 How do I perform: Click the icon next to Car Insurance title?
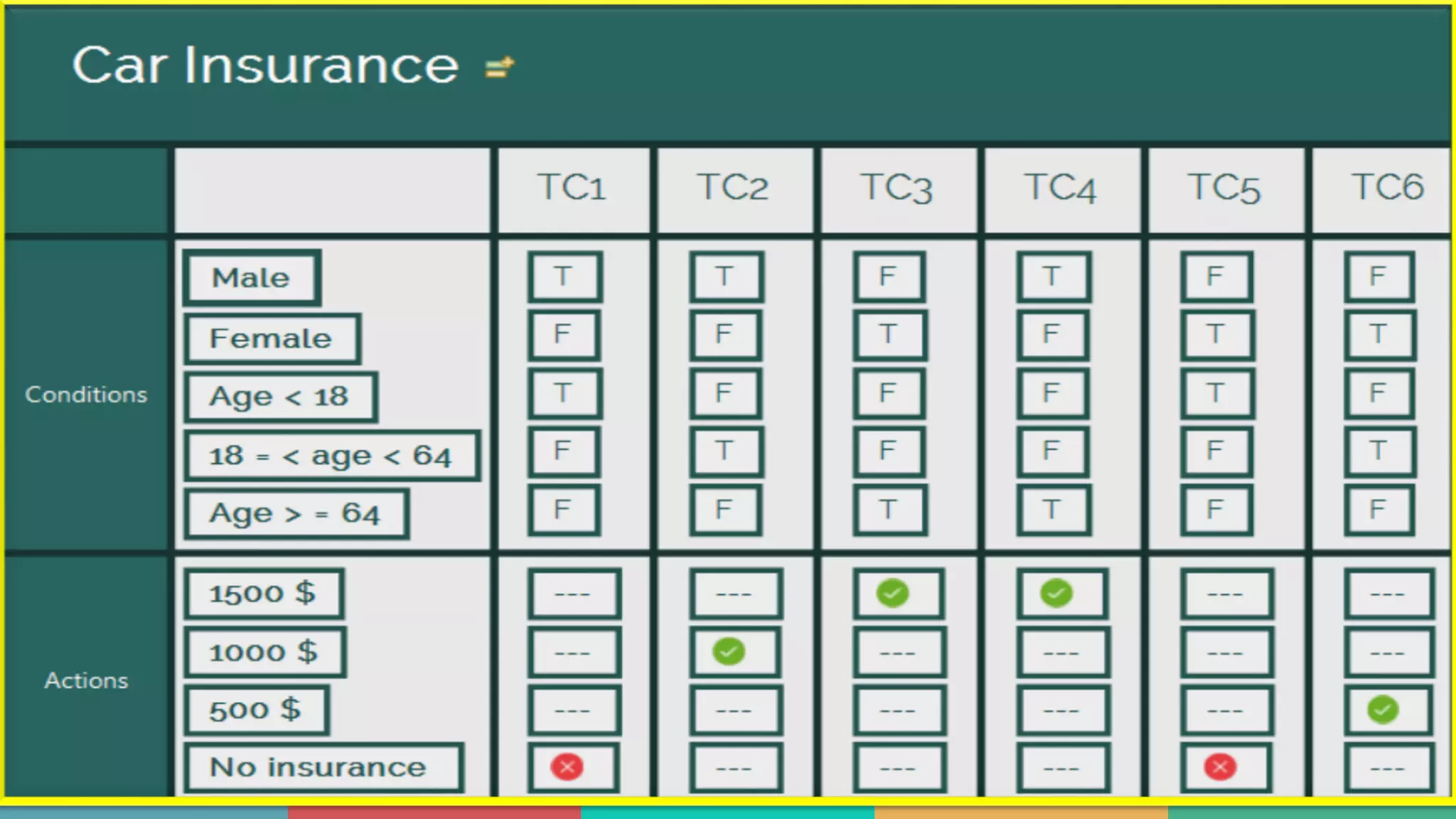[x=499, y=68]
